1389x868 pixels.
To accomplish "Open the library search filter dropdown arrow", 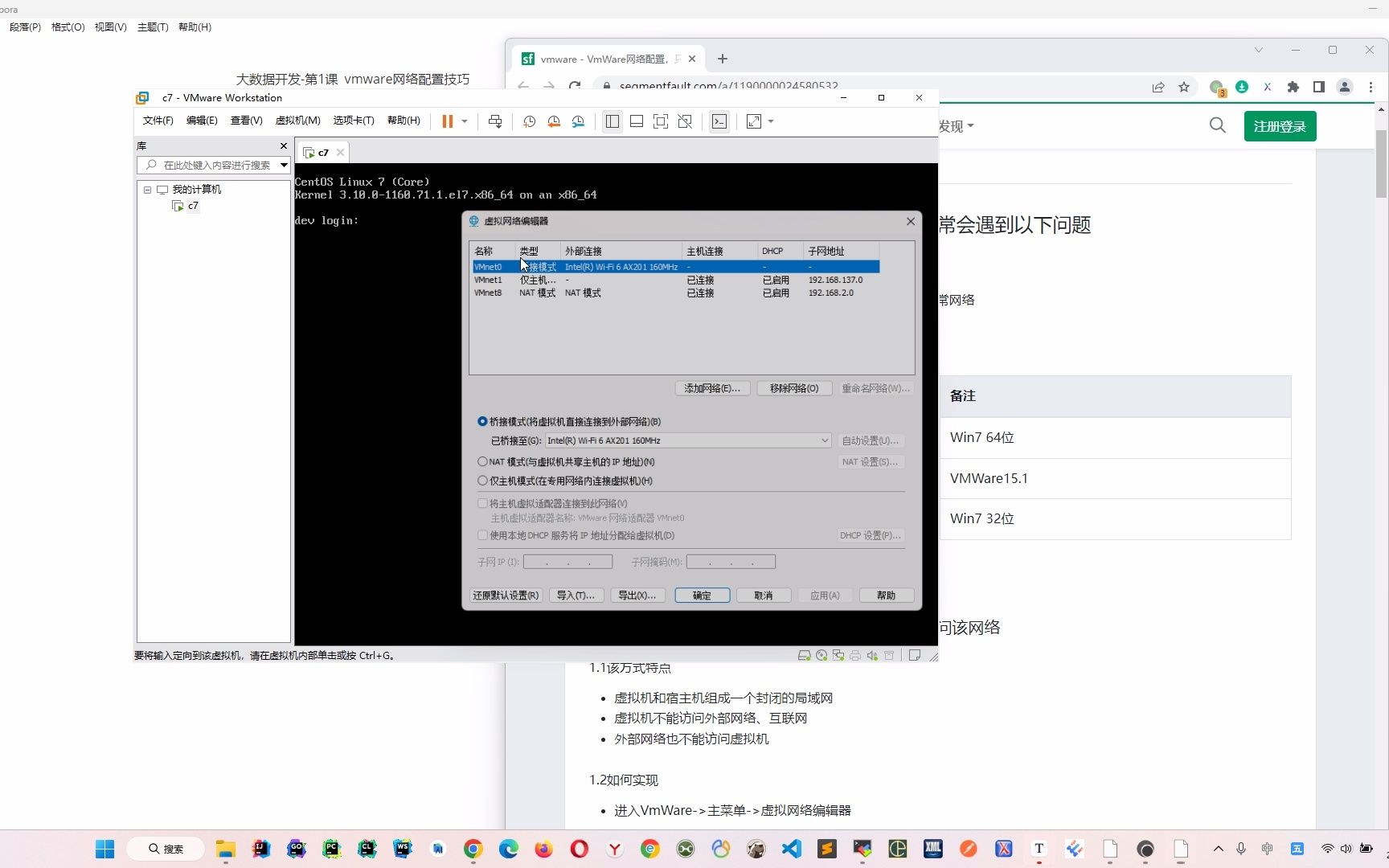I will [284, 165].
